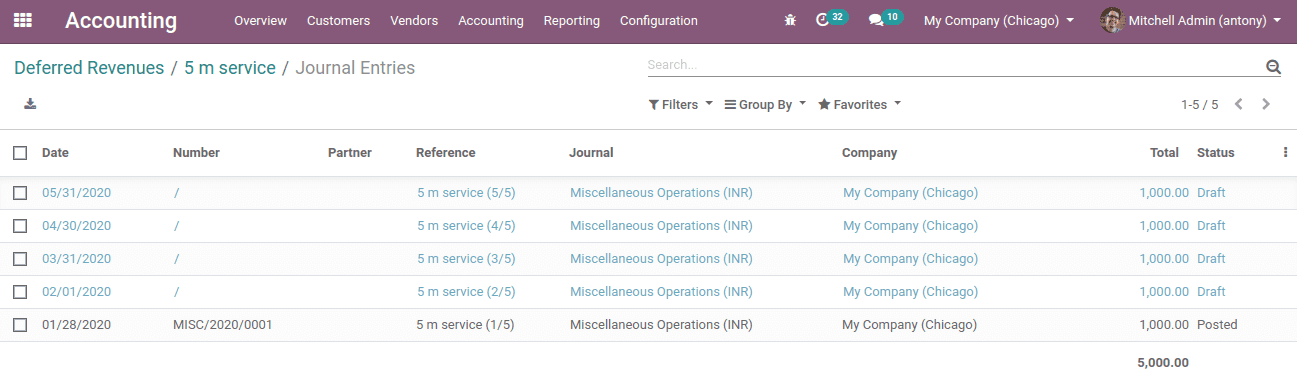Image resolution: width=1297 pixels, height=377 pixels.
Task: Open the Accounting menu item
Action: (491, 20)
